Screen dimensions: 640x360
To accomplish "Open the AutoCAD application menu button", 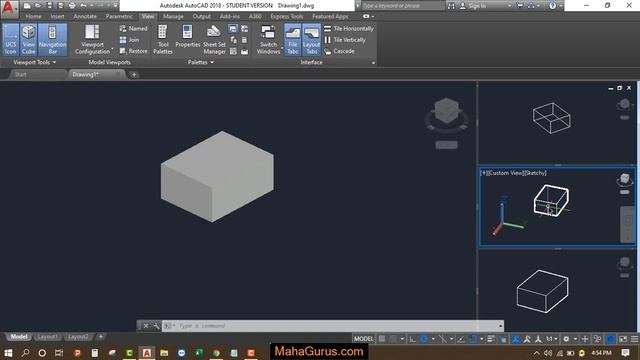I will pos(8,8).
